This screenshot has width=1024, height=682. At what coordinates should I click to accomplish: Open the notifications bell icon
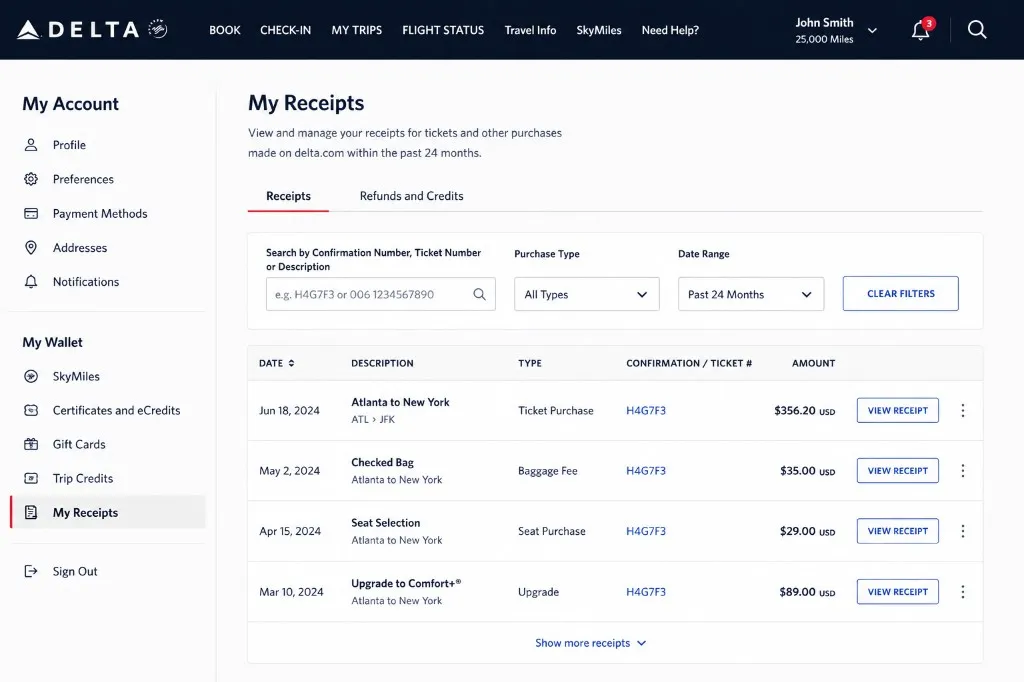pos(921,29)
